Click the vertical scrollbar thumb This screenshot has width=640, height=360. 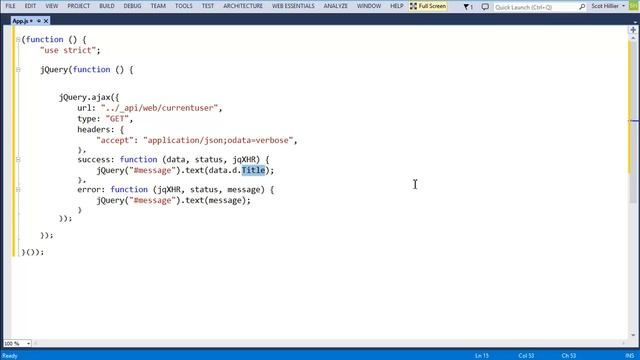click(x=633, y=122)
